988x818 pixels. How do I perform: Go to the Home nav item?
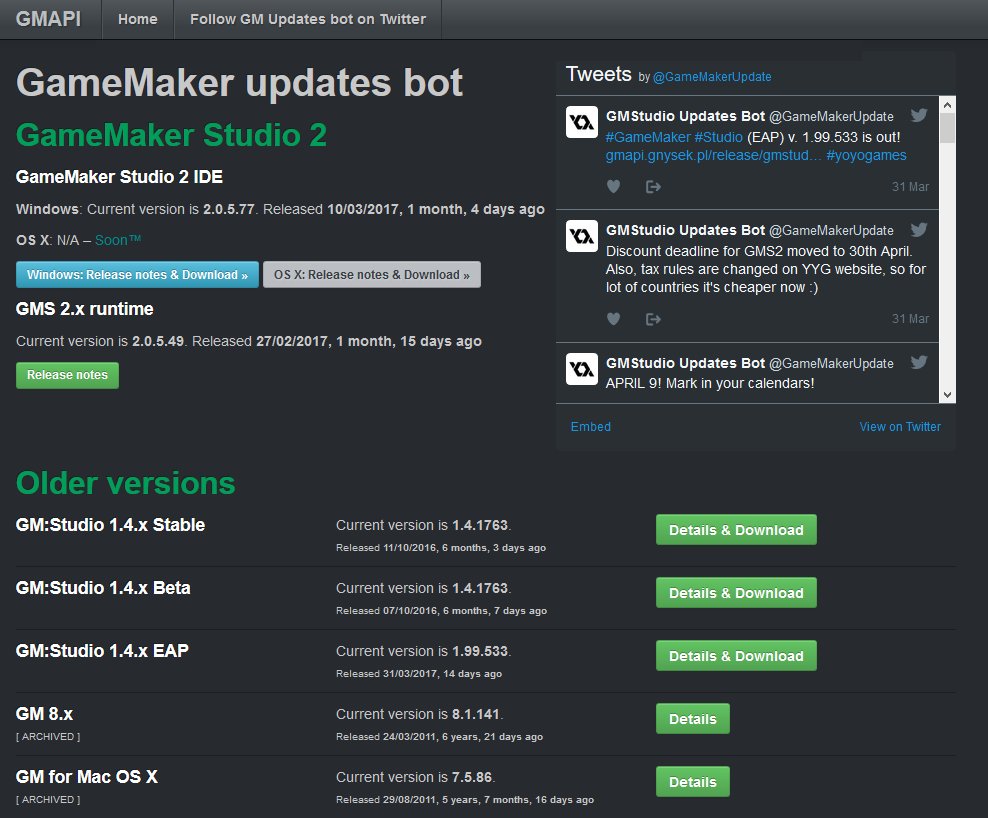click(137, 20)
